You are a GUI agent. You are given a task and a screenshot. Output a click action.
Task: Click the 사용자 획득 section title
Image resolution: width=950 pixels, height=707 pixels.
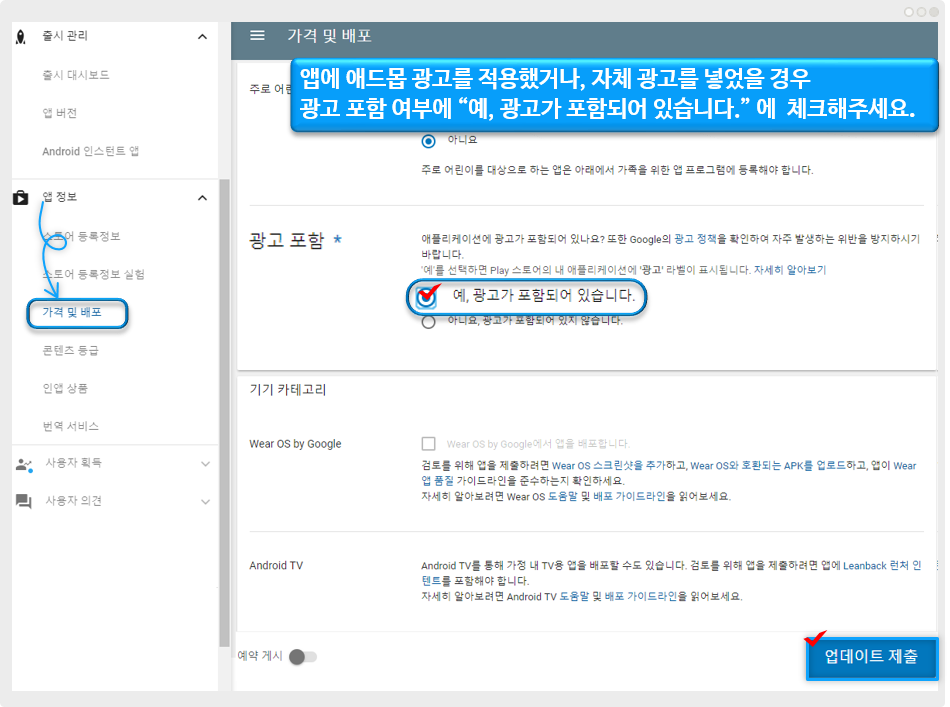click(73, 463)
